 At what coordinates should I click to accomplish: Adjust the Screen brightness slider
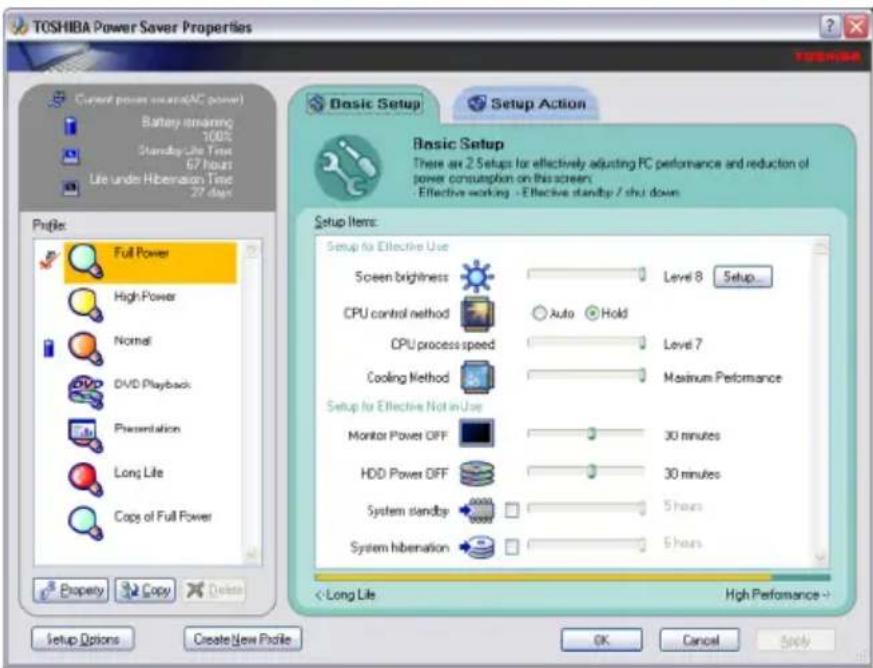pyautogui.click(x=586, y=274)
